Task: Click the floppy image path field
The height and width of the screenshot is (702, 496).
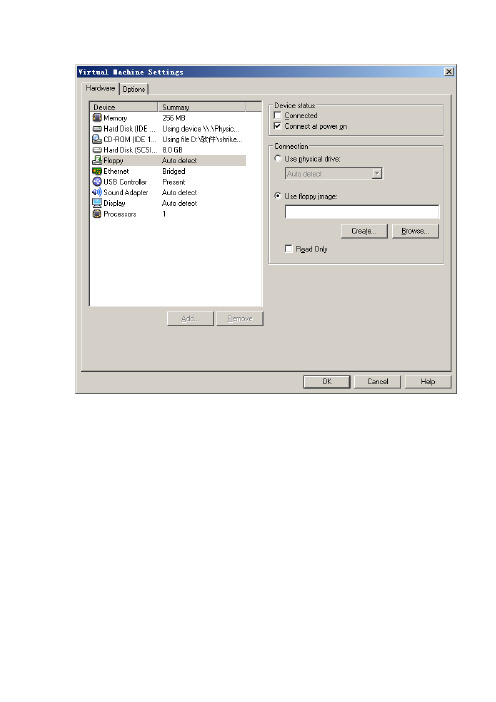Action: point(362,212)
